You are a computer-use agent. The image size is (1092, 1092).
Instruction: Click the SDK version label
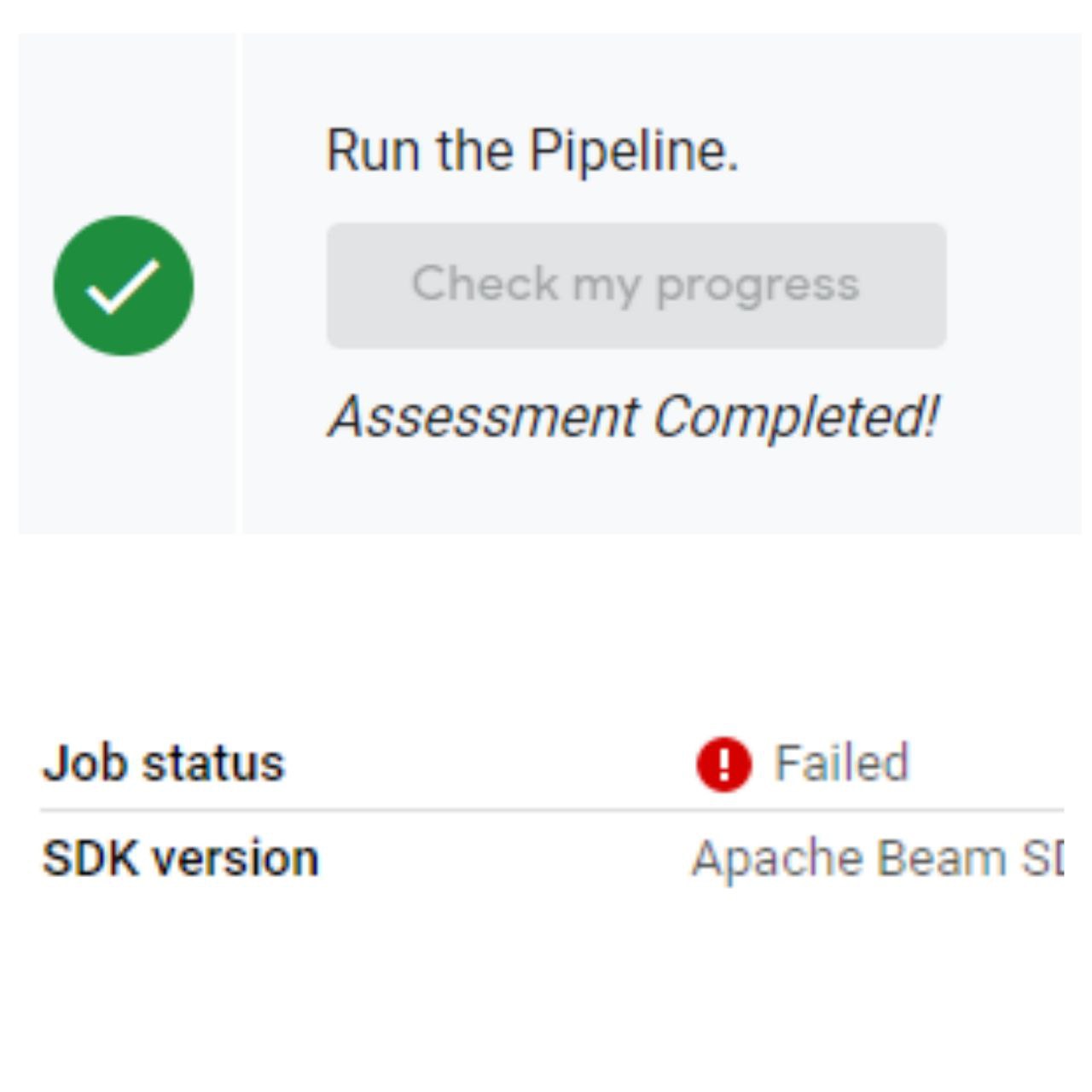pos(181,858)
